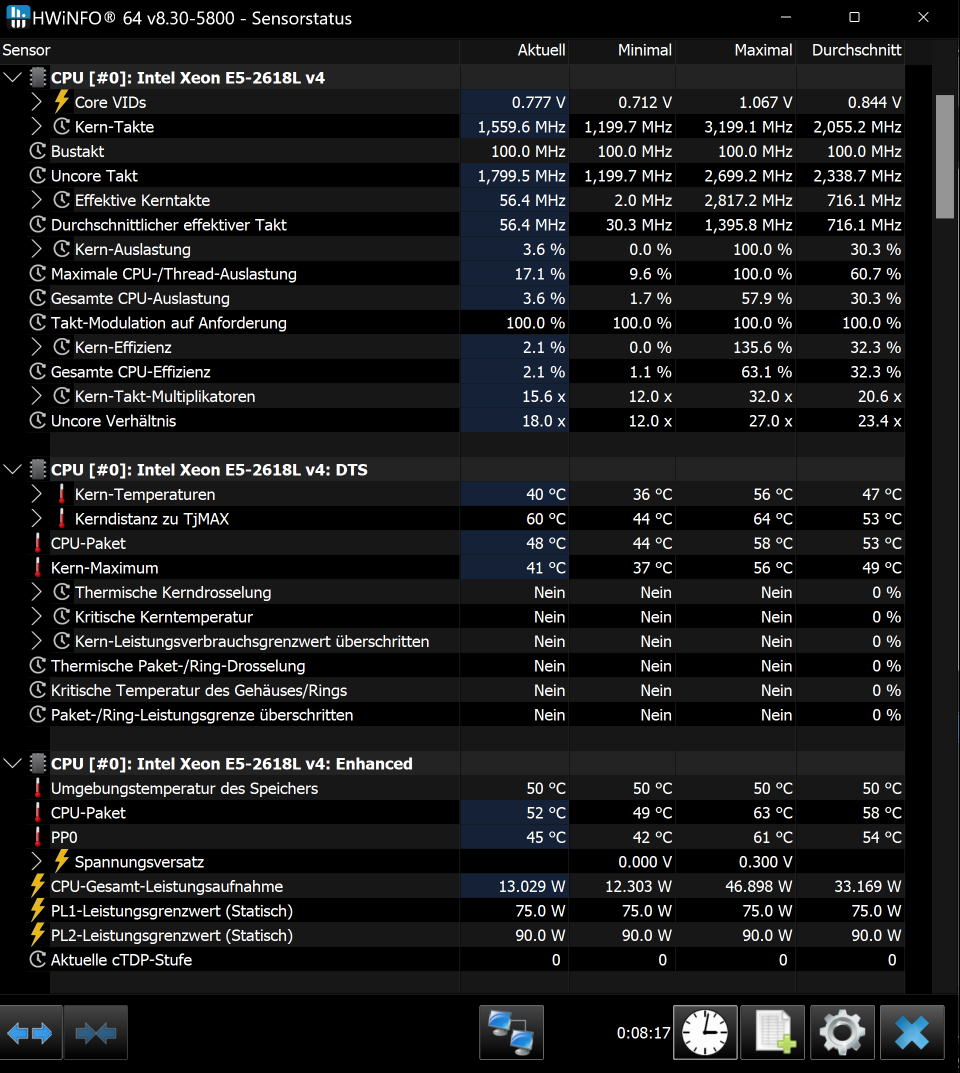
Task: Click the lightning icon next to Core VIDs
Action: click(x=62, y=101)
